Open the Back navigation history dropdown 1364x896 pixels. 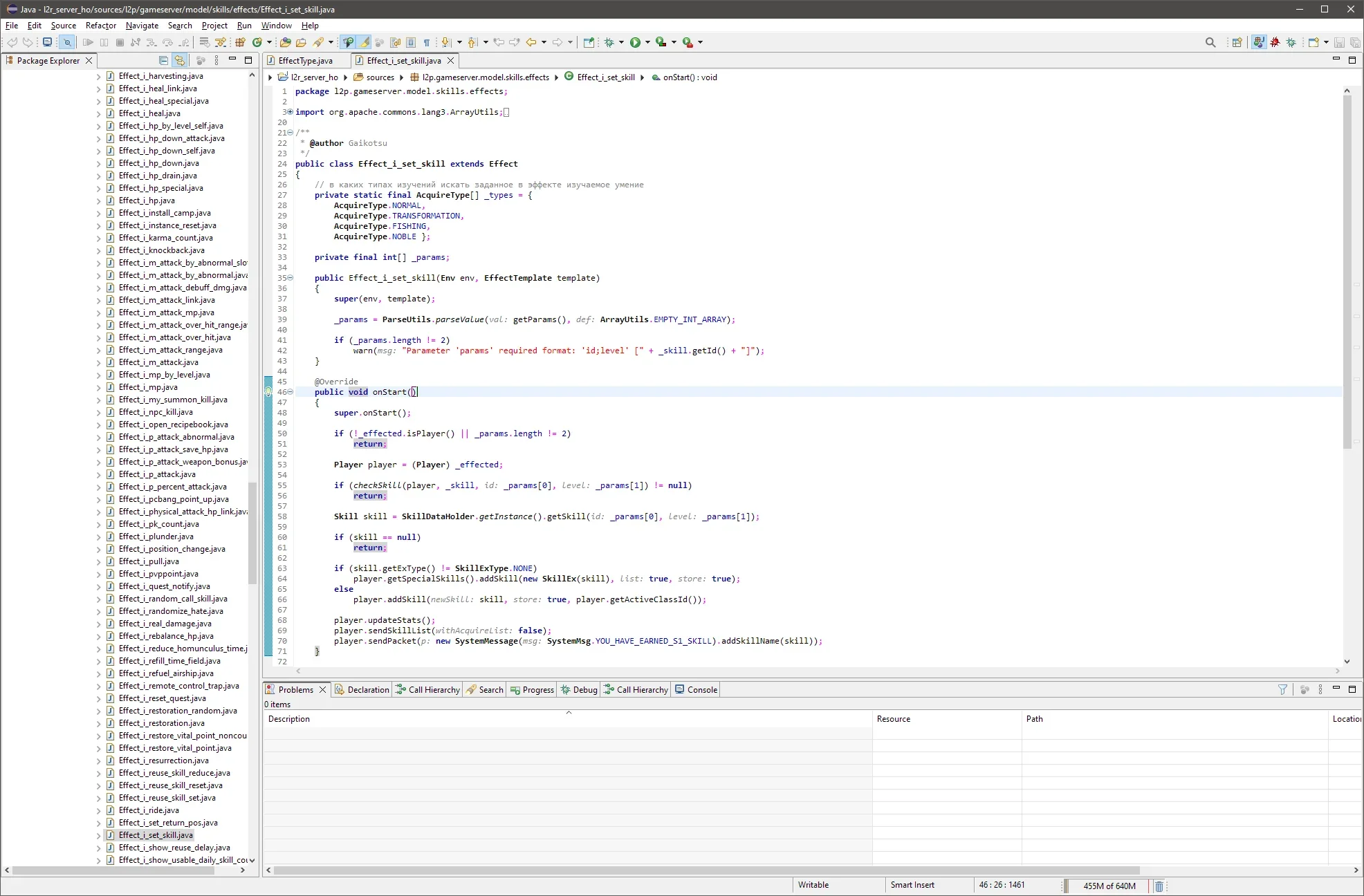[544, 42]
